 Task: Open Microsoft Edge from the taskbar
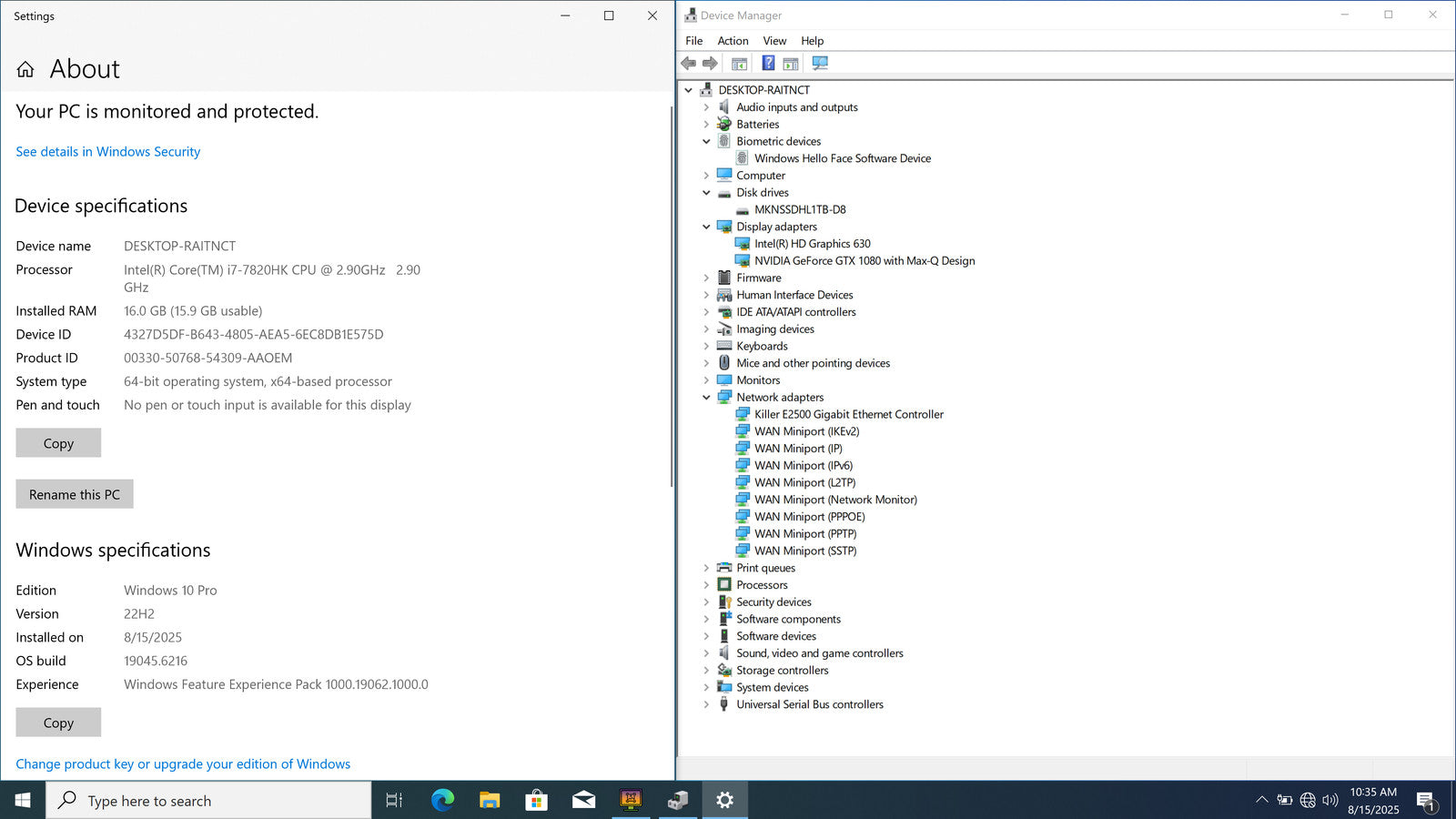442,800
